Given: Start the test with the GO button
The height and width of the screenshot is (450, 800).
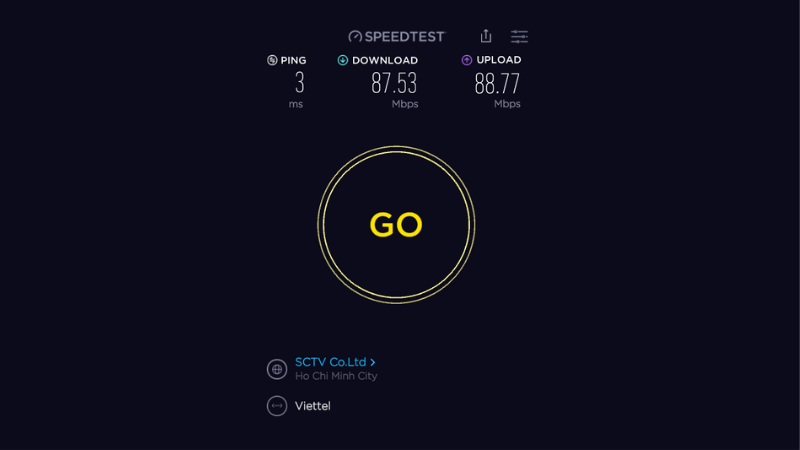Looking at the screenshot, I should [x=396, y=225].
